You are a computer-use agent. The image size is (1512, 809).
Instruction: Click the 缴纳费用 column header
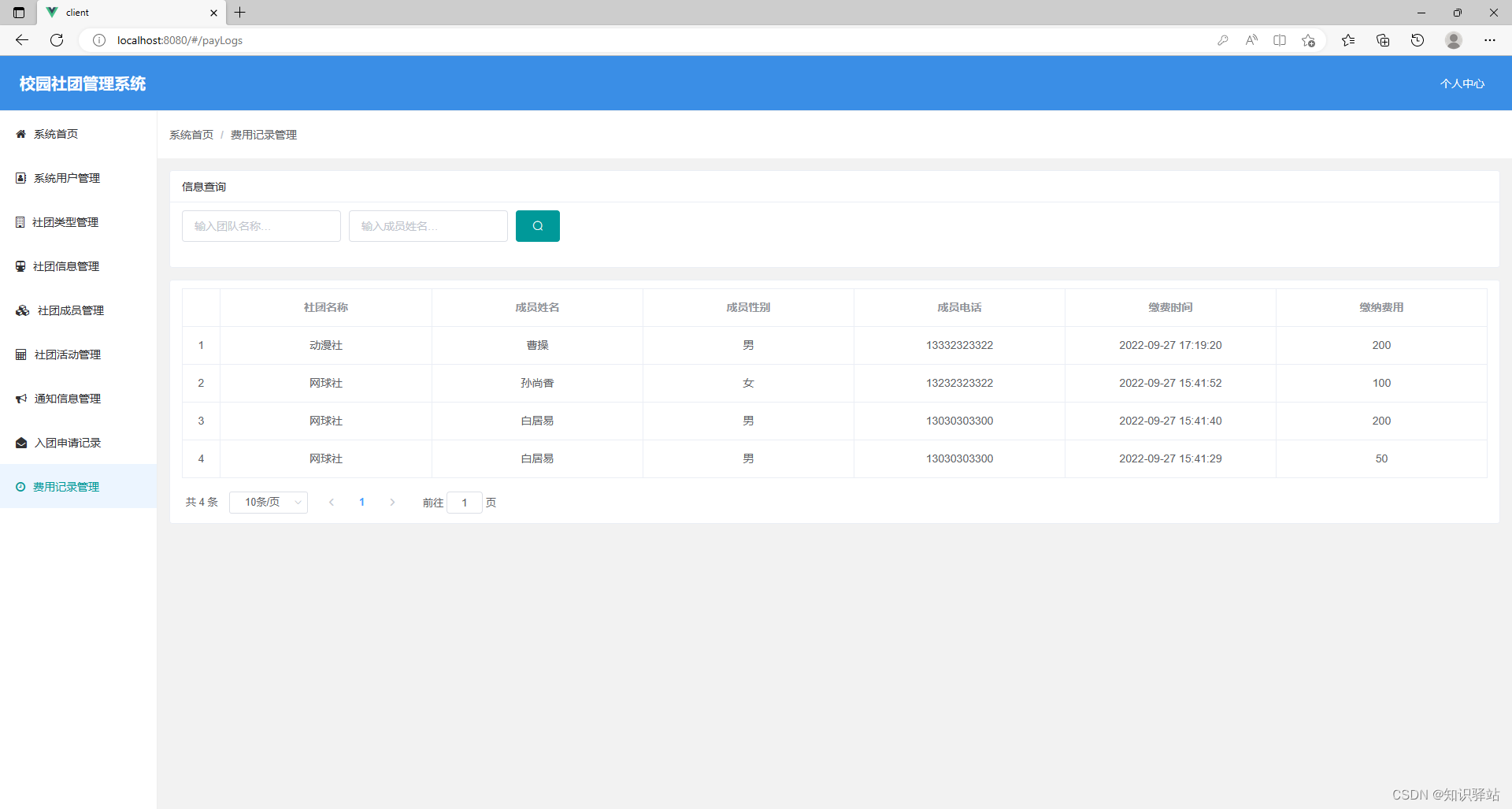click(1381, 307)
